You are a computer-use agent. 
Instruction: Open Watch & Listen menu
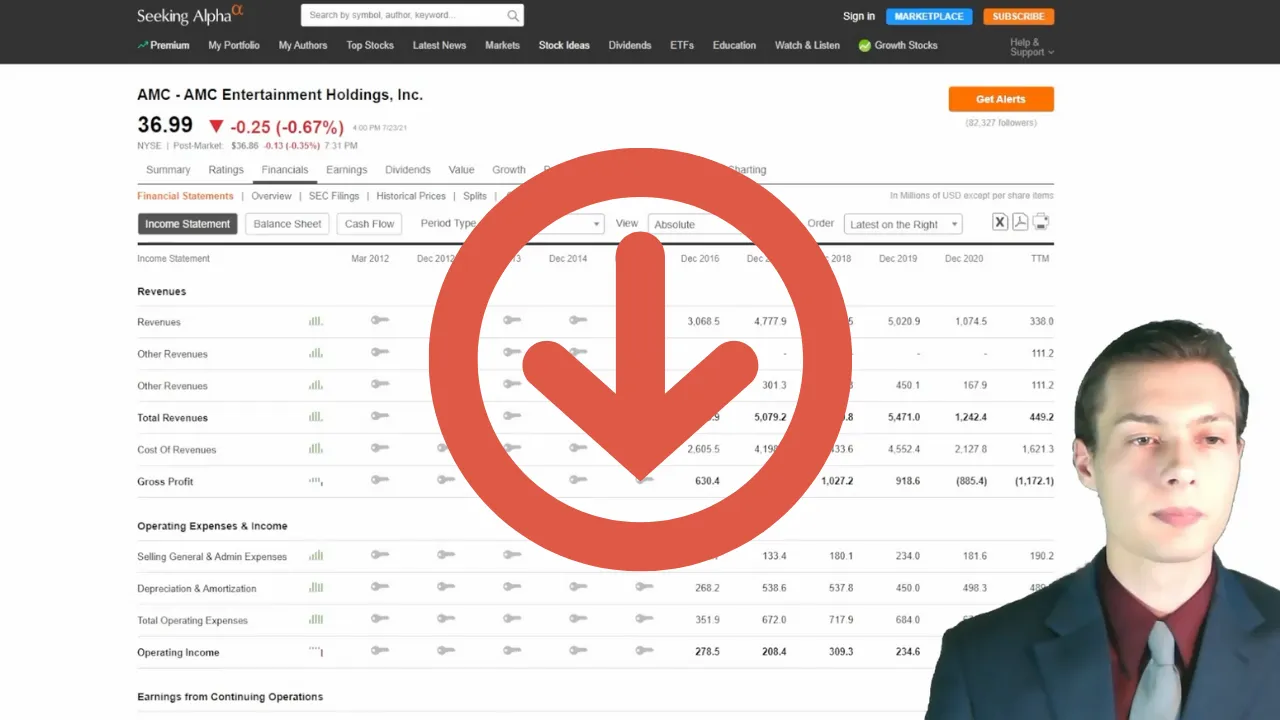(x=807, y=45)
